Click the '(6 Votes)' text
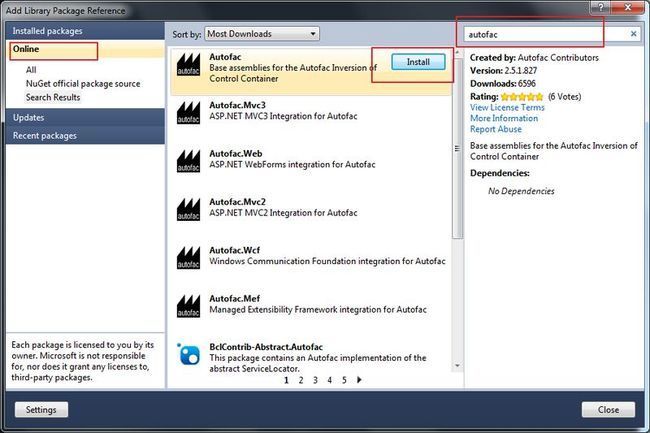Viewport: 650px width, 433px height. tap(564, 97)
